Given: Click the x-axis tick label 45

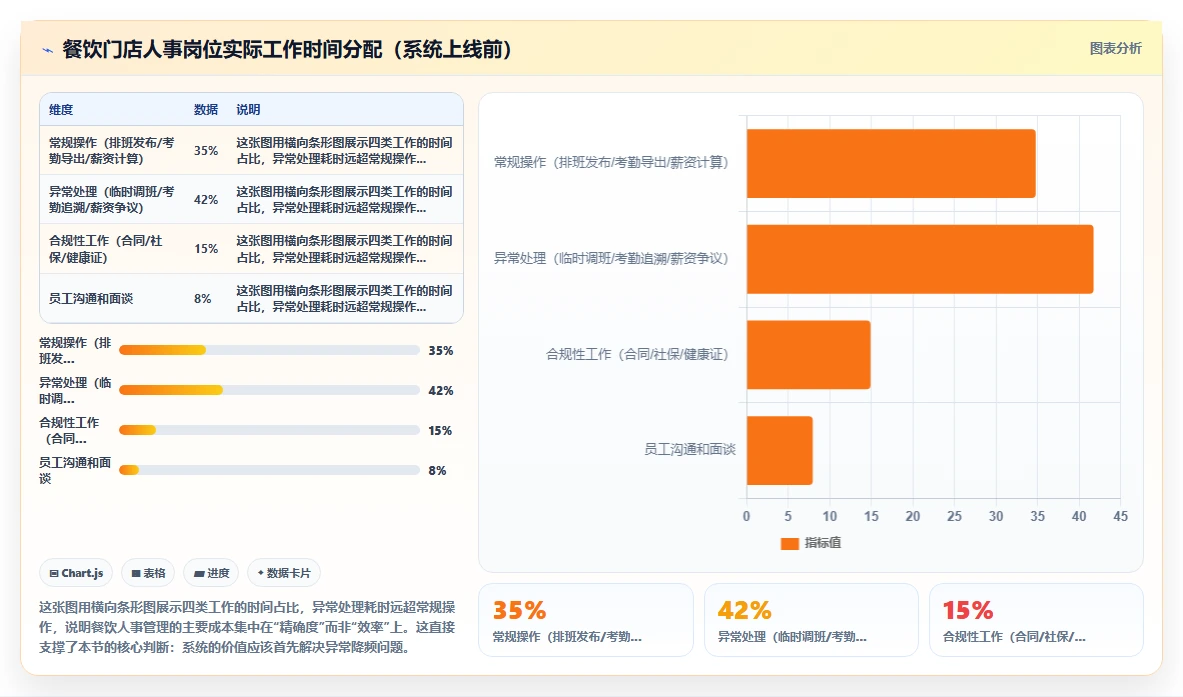Looking at the screenshot, I should pos(1120,517).
